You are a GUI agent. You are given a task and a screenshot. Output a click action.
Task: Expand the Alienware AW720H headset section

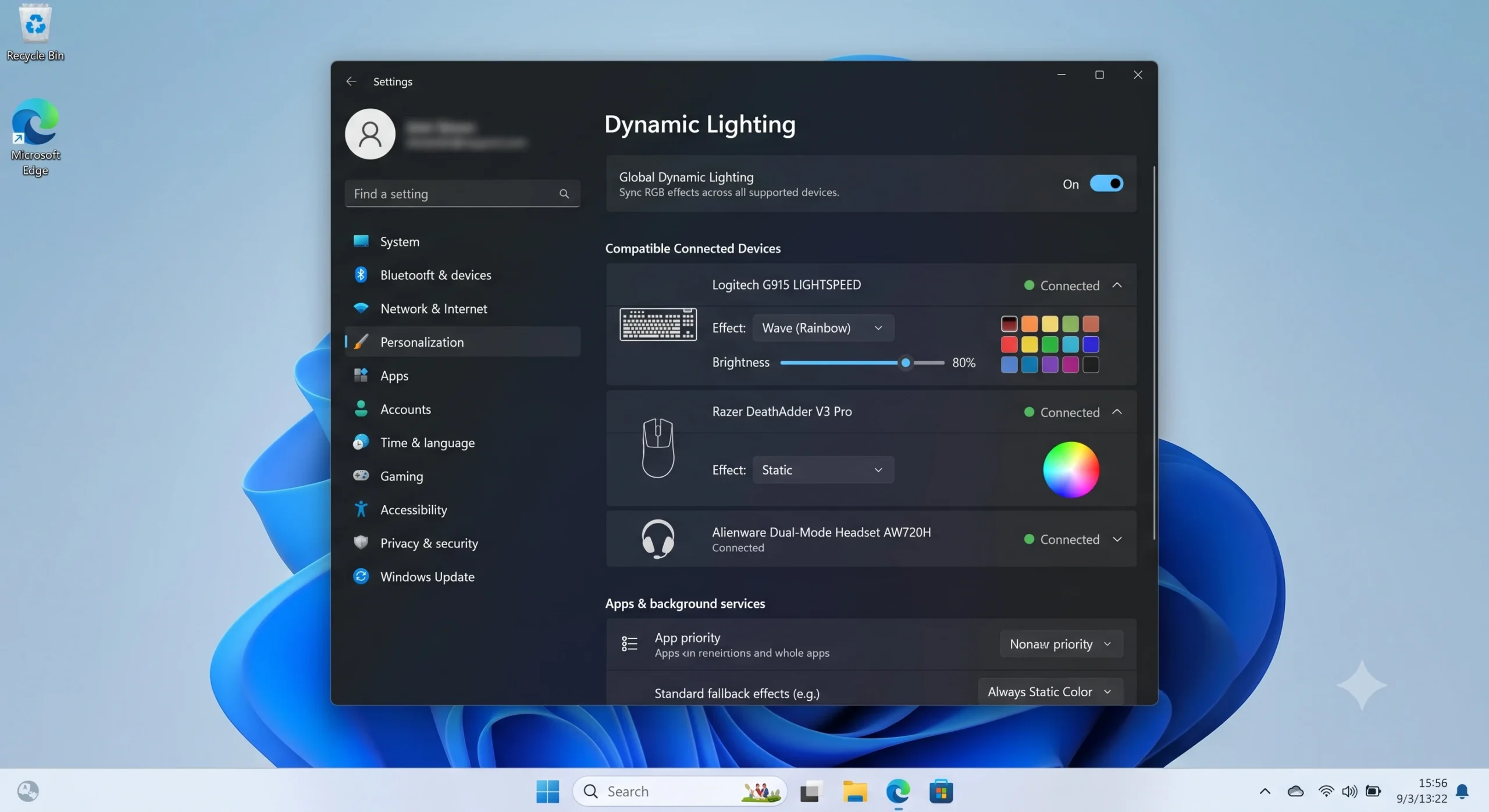[x=1117, y=539]
